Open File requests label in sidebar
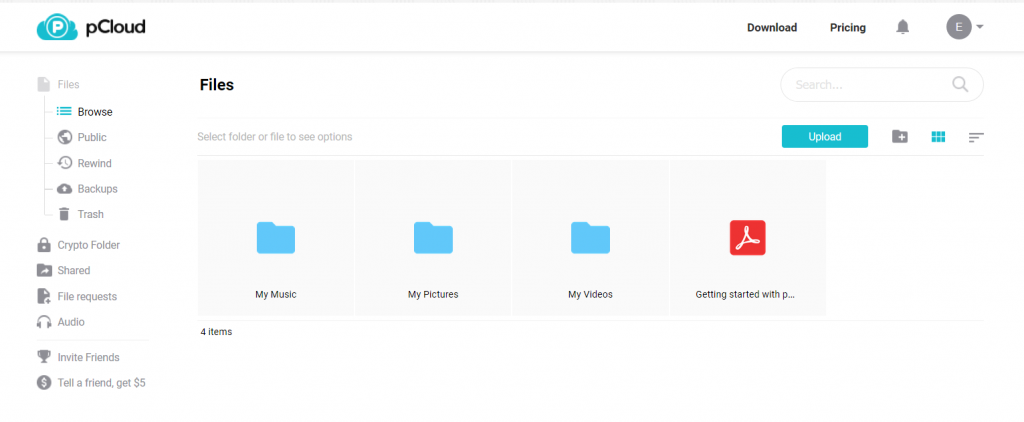Image resolution: width=1024 pixels, height=422 pixels. 87,297
